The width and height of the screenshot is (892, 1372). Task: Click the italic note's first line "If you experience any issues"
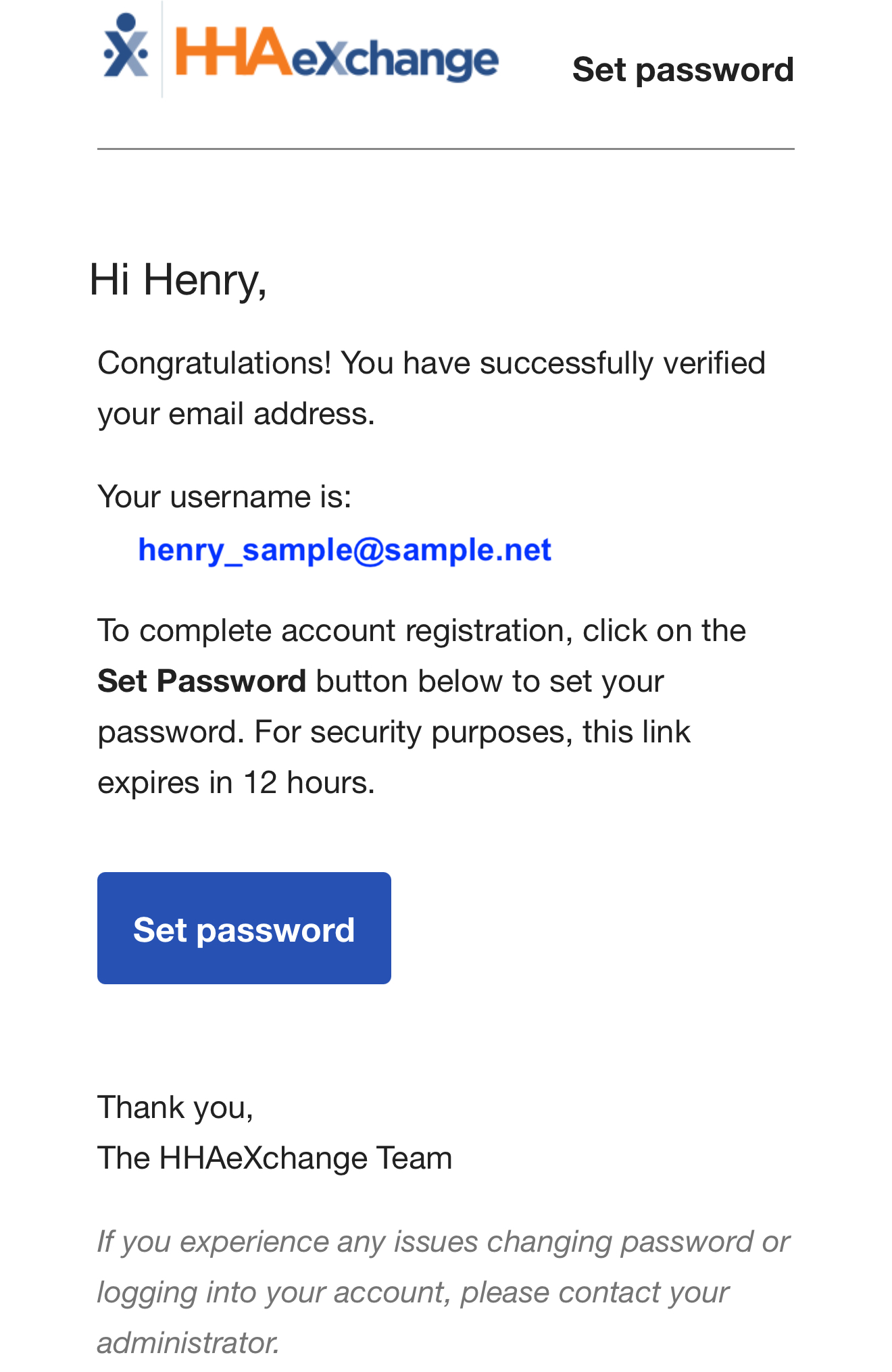click(x=290, y=1242)
